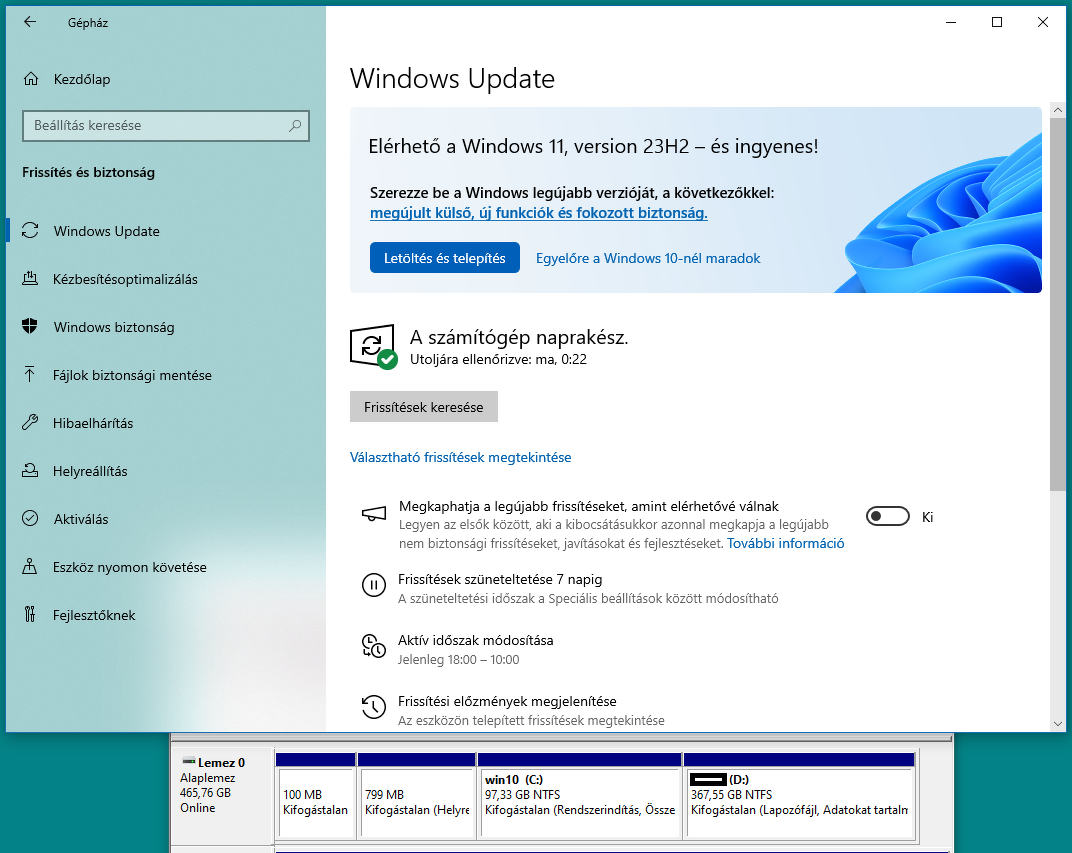Click the scrollbar thumb in Windows Update pane
The width and height of the screenshot is (1072, 853).
pos(1057,304)
